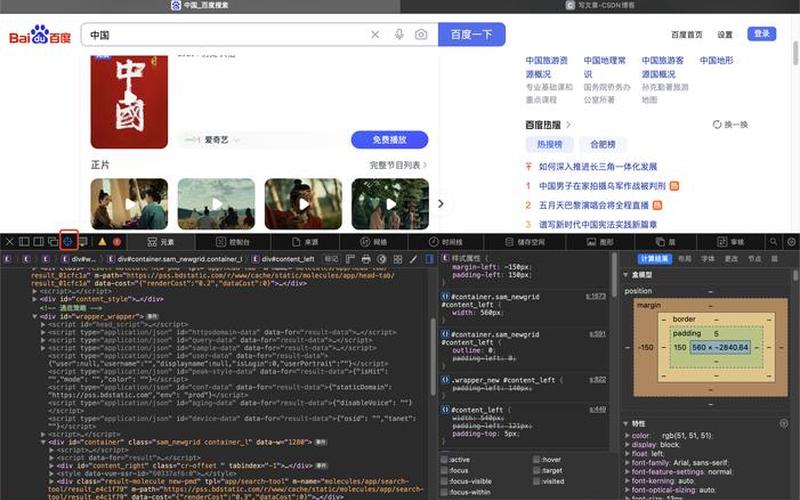Open the 百度首页 link

[x=687, y=35]
